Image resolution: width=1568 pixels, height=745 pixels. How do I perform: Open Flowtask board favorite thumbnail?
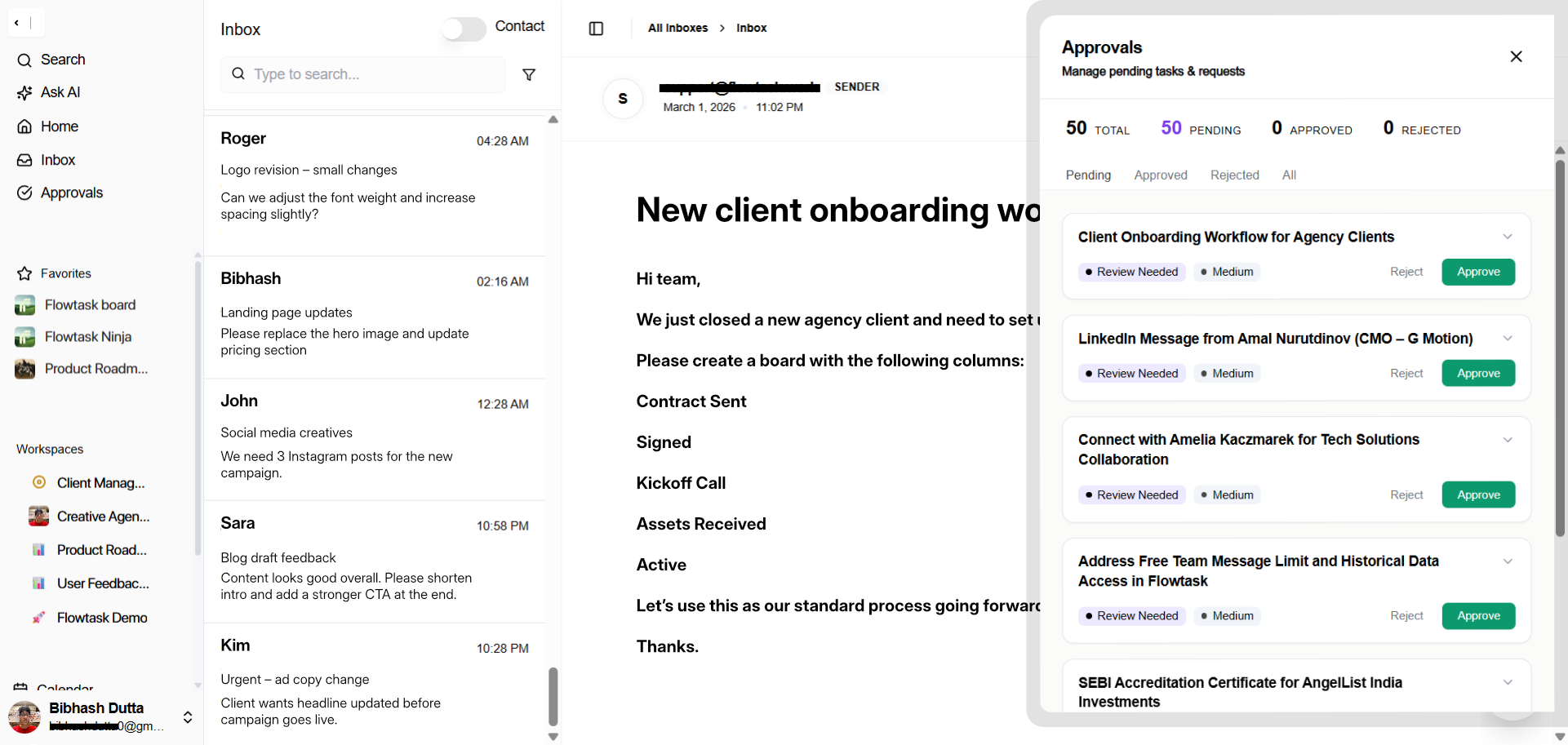pyautogui.click(x=25, y=305)
